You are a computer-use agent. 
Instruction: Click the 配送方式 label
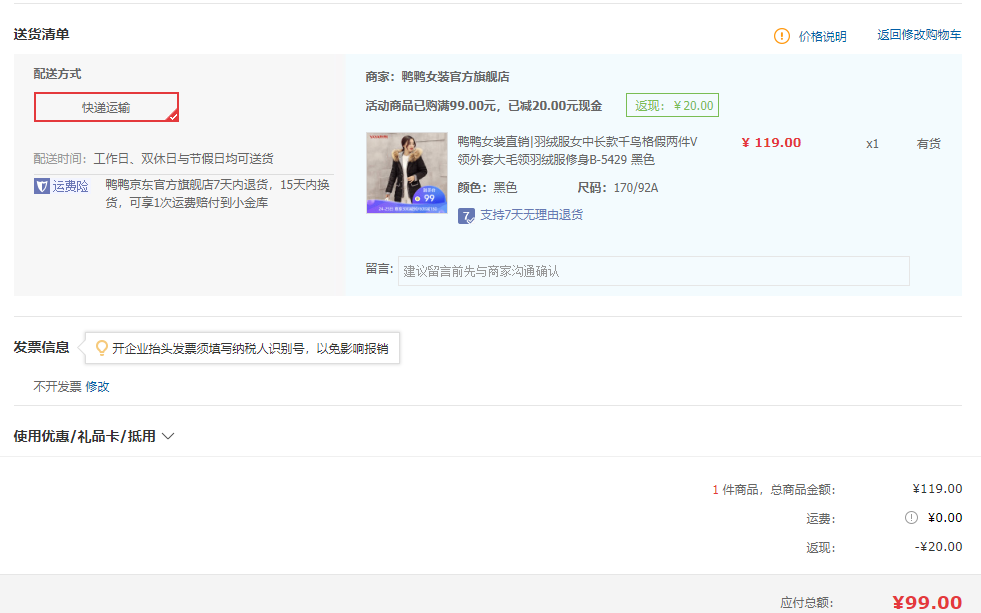coord(58,74)
